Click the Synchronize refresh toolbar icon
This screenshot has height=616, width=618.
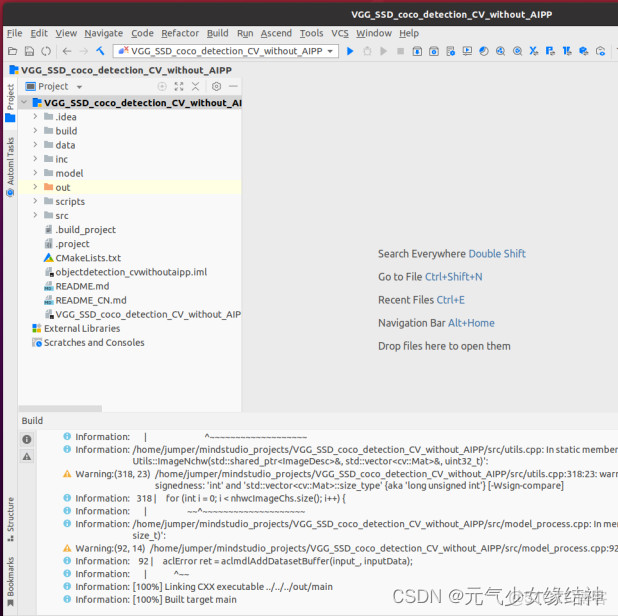46,51
